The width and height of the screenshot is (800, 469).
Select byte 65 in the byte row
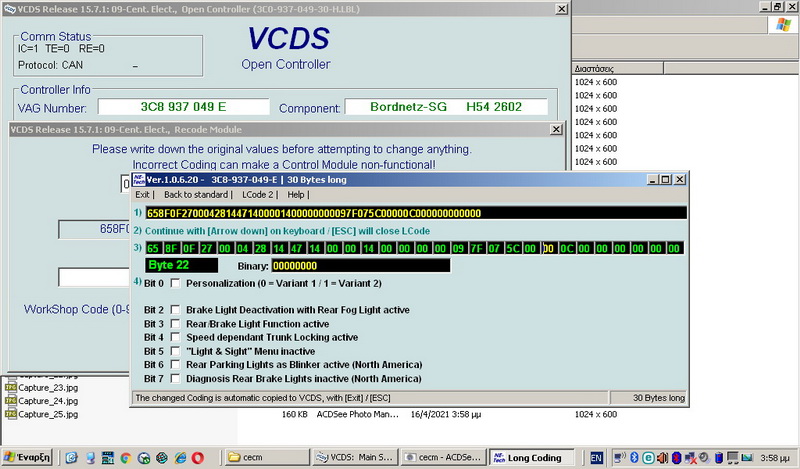point(153,249)
